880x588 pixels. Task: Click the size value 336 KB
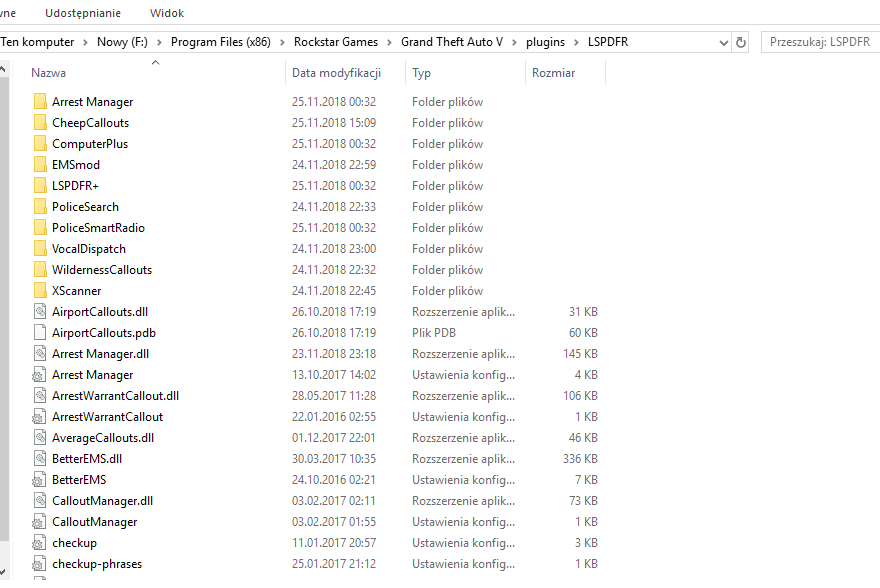[x=580, y=459]
